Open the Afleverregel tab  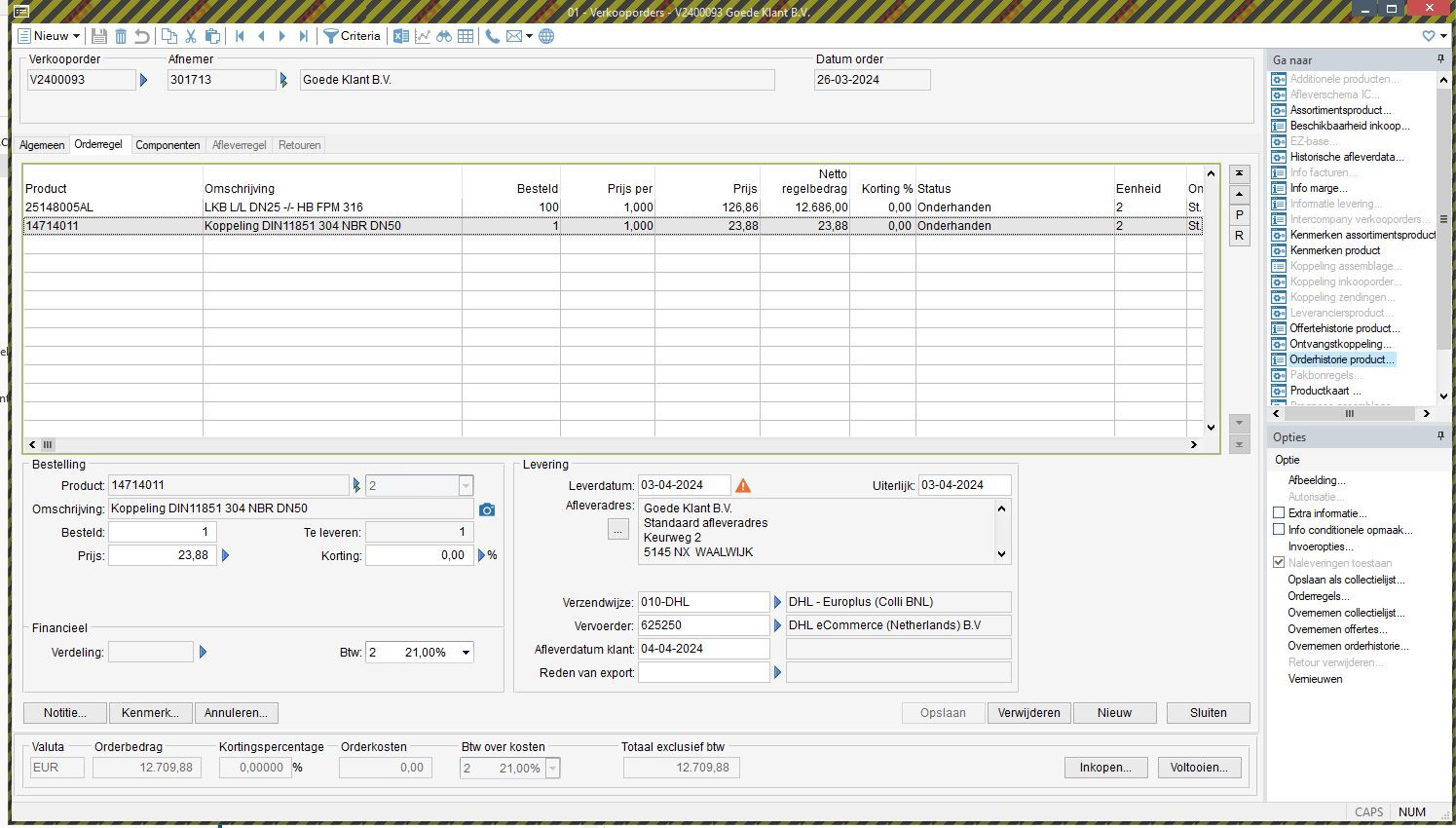click(x=239, y=145)
